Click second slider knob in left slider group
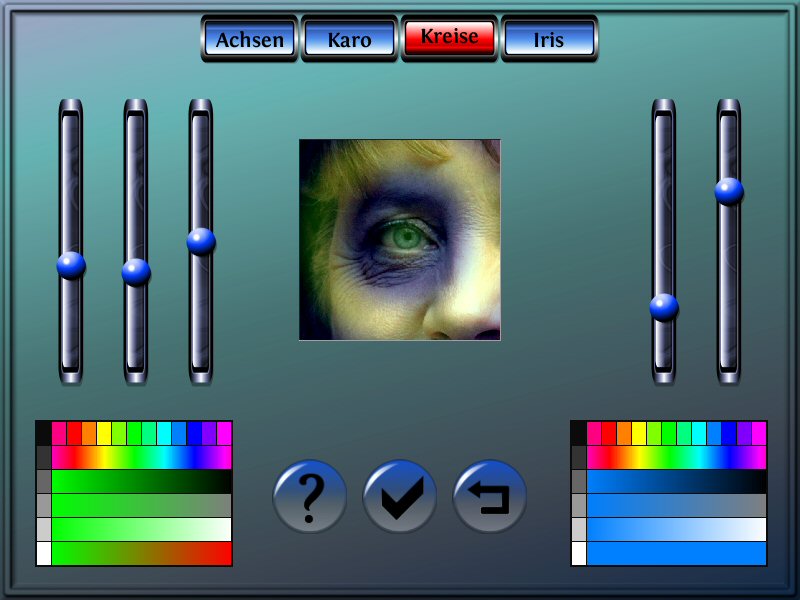This screenshot has height=600, width=800. (x=136, y=272)
